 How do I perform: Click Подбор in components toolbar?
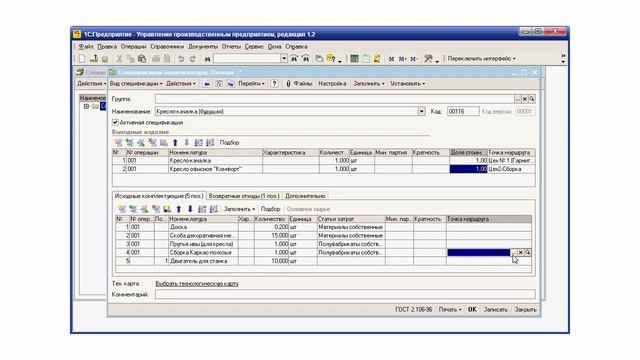tap(270, 209)
